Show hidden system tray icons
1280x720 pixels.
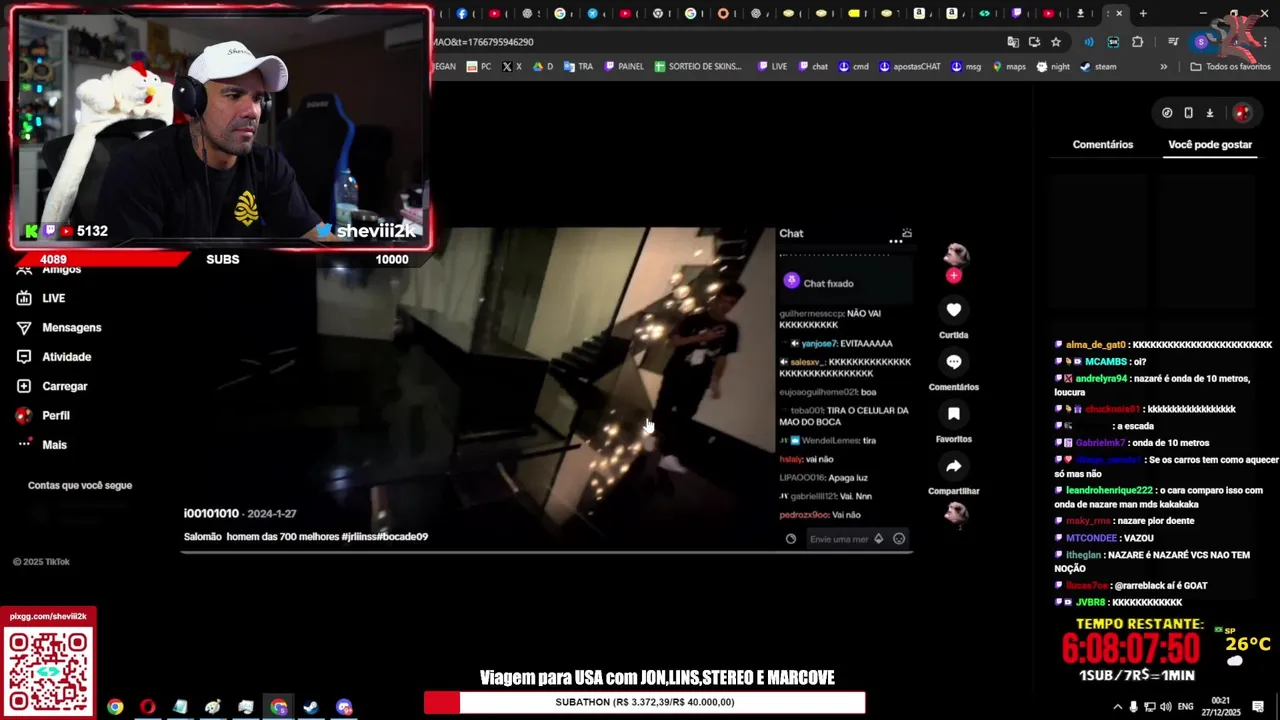1118,707
